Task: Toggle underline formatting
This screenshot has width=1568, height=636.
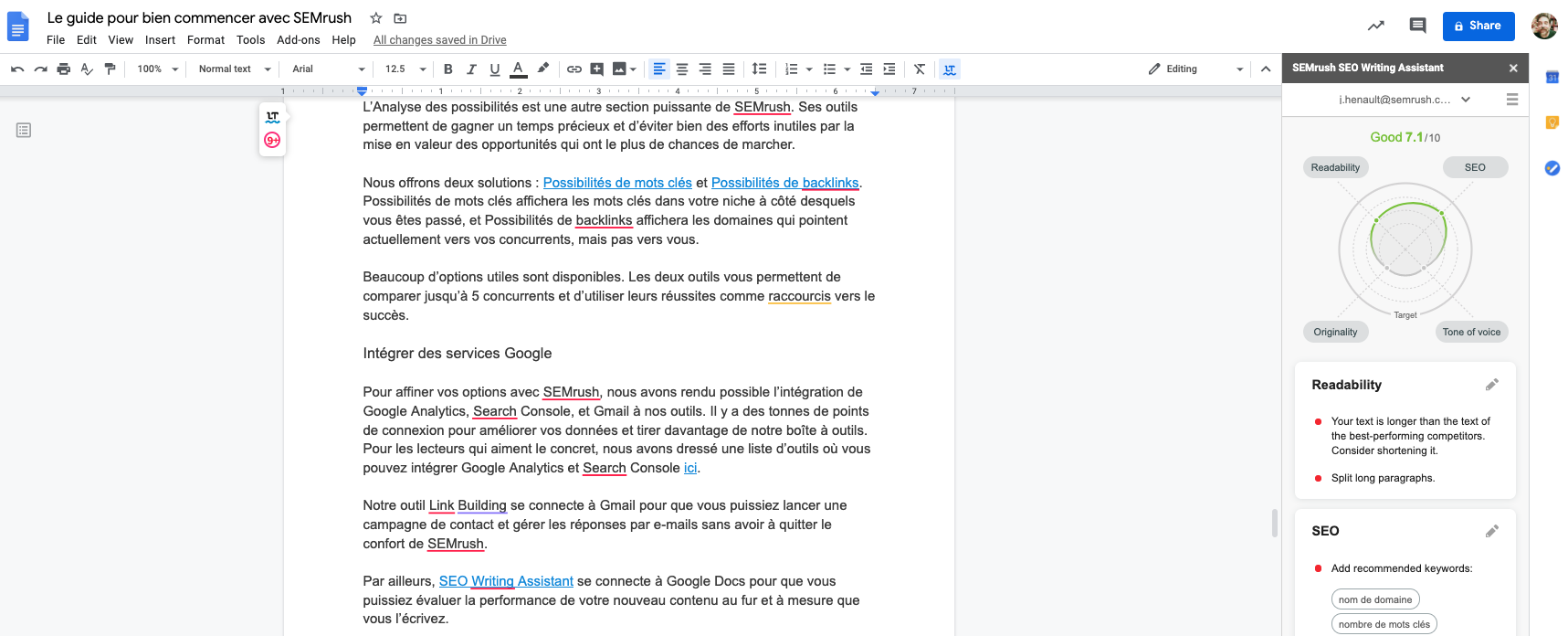Action: click(495, 69)
